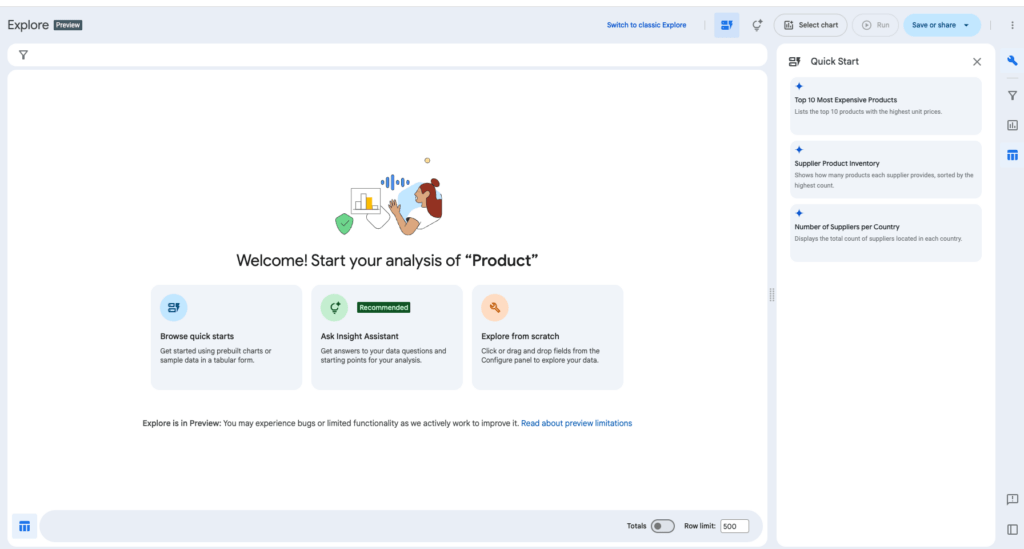Open the wrench configure icon in right sidebar
The image size is (1024, 549).
point(1012,61)
